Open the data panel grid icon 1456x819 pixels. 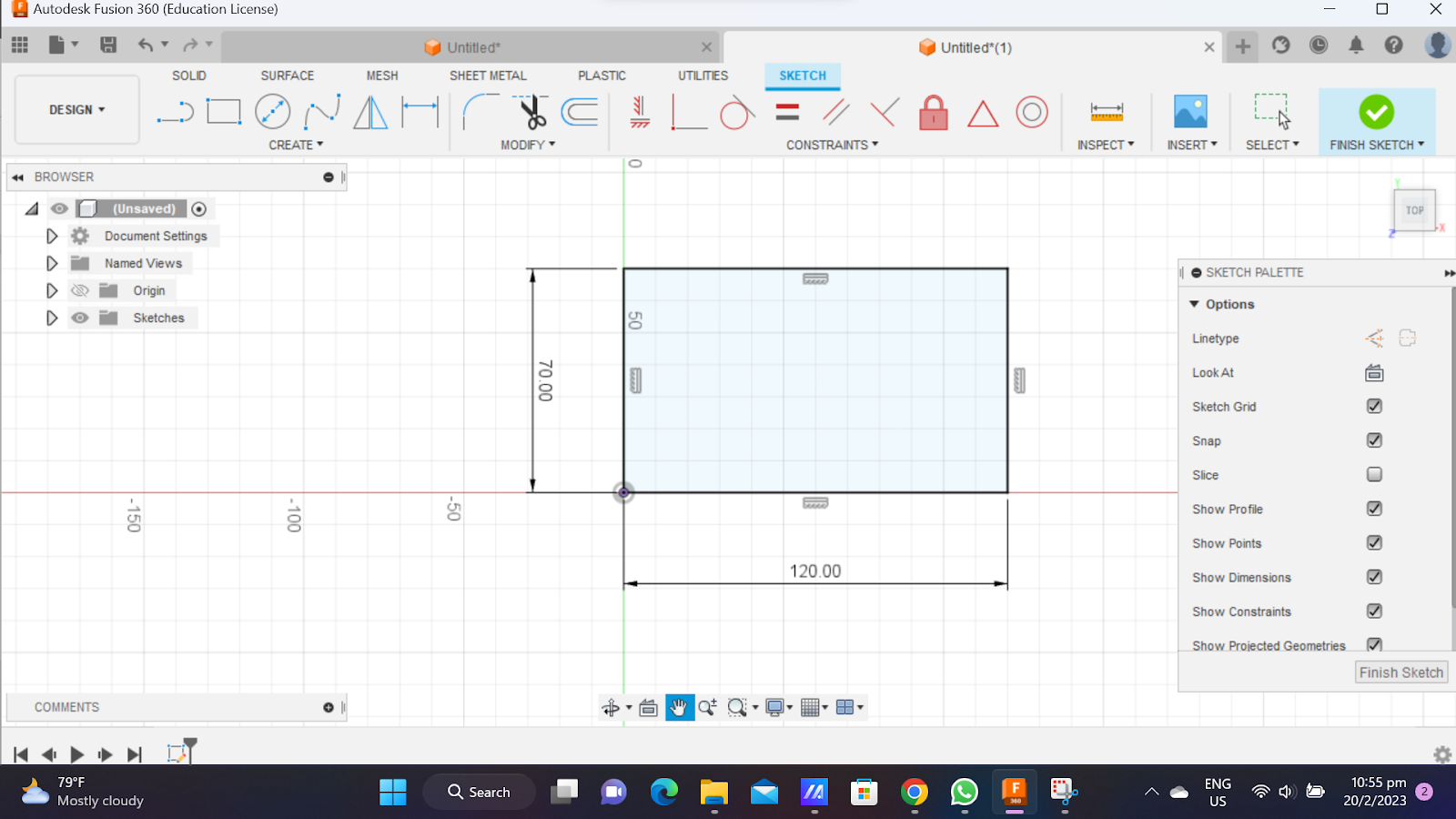click(x=20, y=45)
